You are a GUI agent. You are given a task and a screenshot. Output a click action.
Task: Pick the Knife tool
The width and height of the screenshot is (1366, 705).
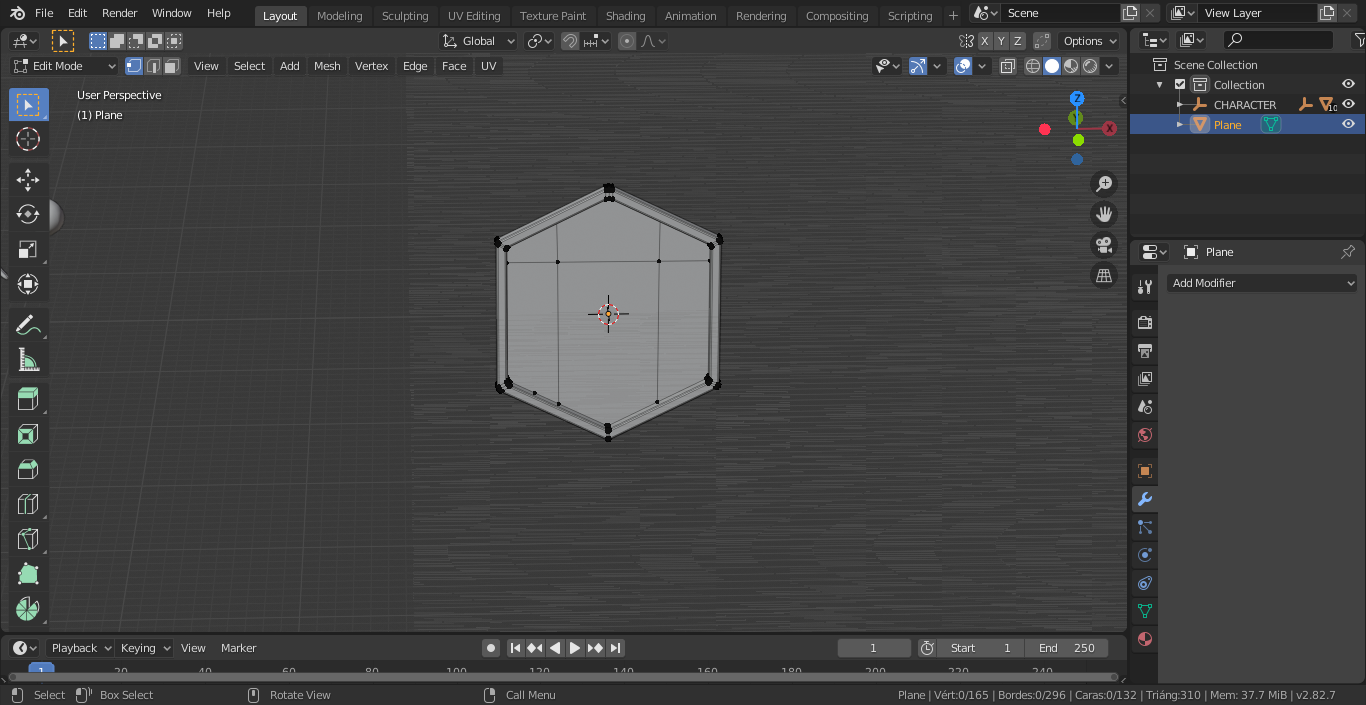28,540
